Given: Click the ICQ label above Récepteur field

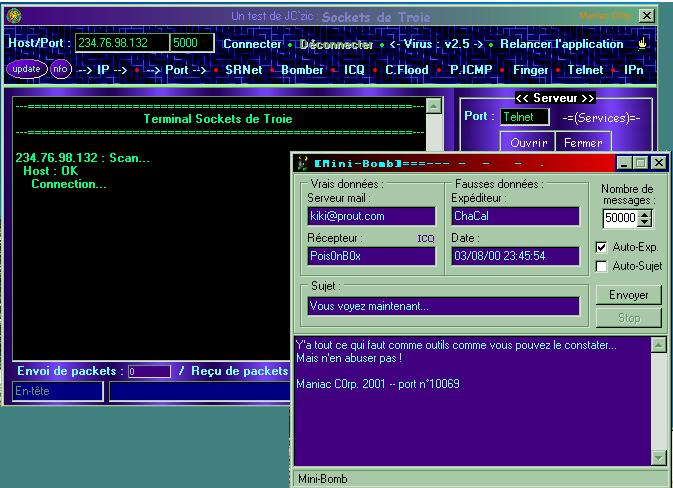Looking at the screenshot, I should [425, 239].
